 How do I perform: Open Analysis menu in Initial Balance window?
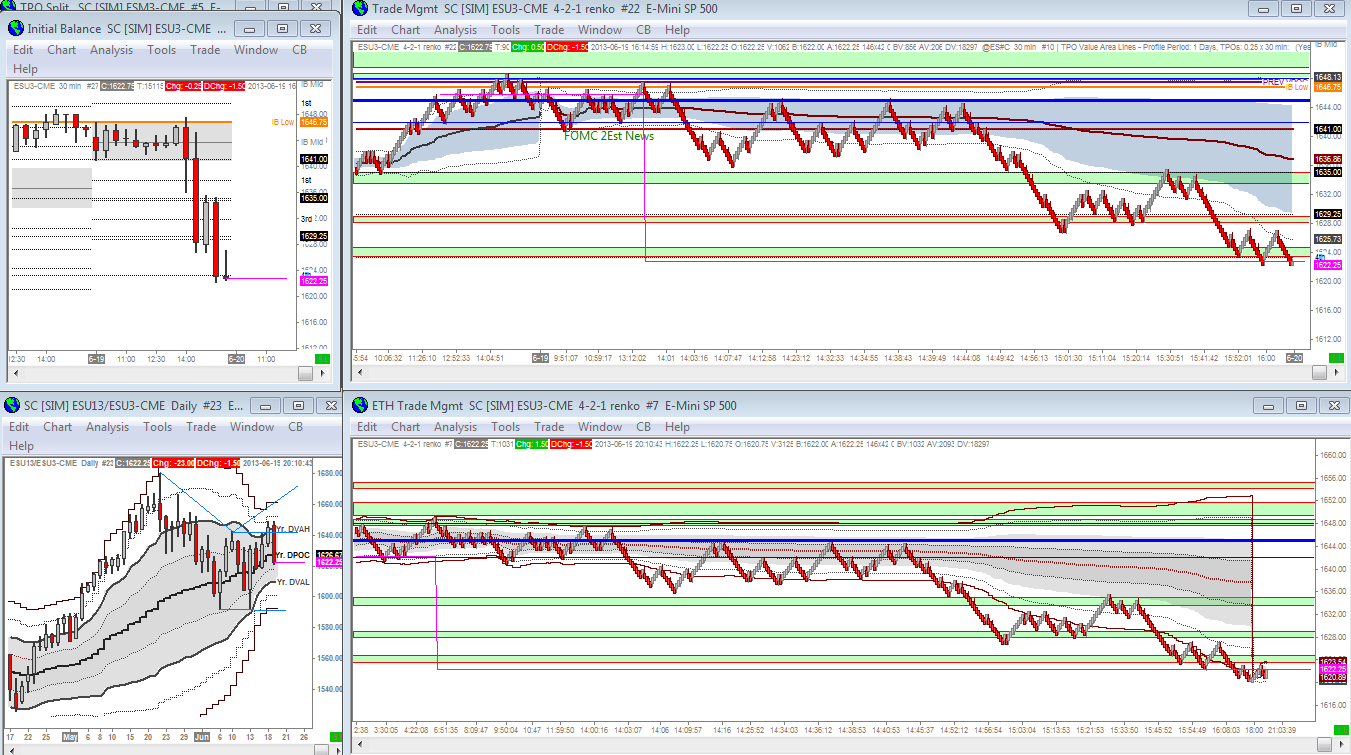(x=111, y=50)
